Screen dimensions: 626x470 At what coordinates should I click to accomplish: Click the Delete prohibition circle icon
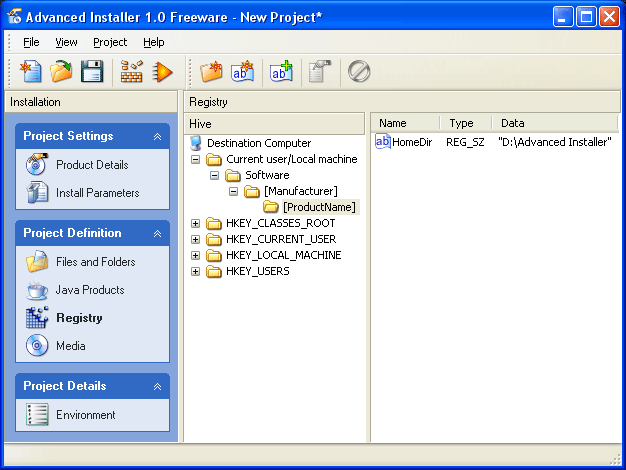(x=359, y=72)
